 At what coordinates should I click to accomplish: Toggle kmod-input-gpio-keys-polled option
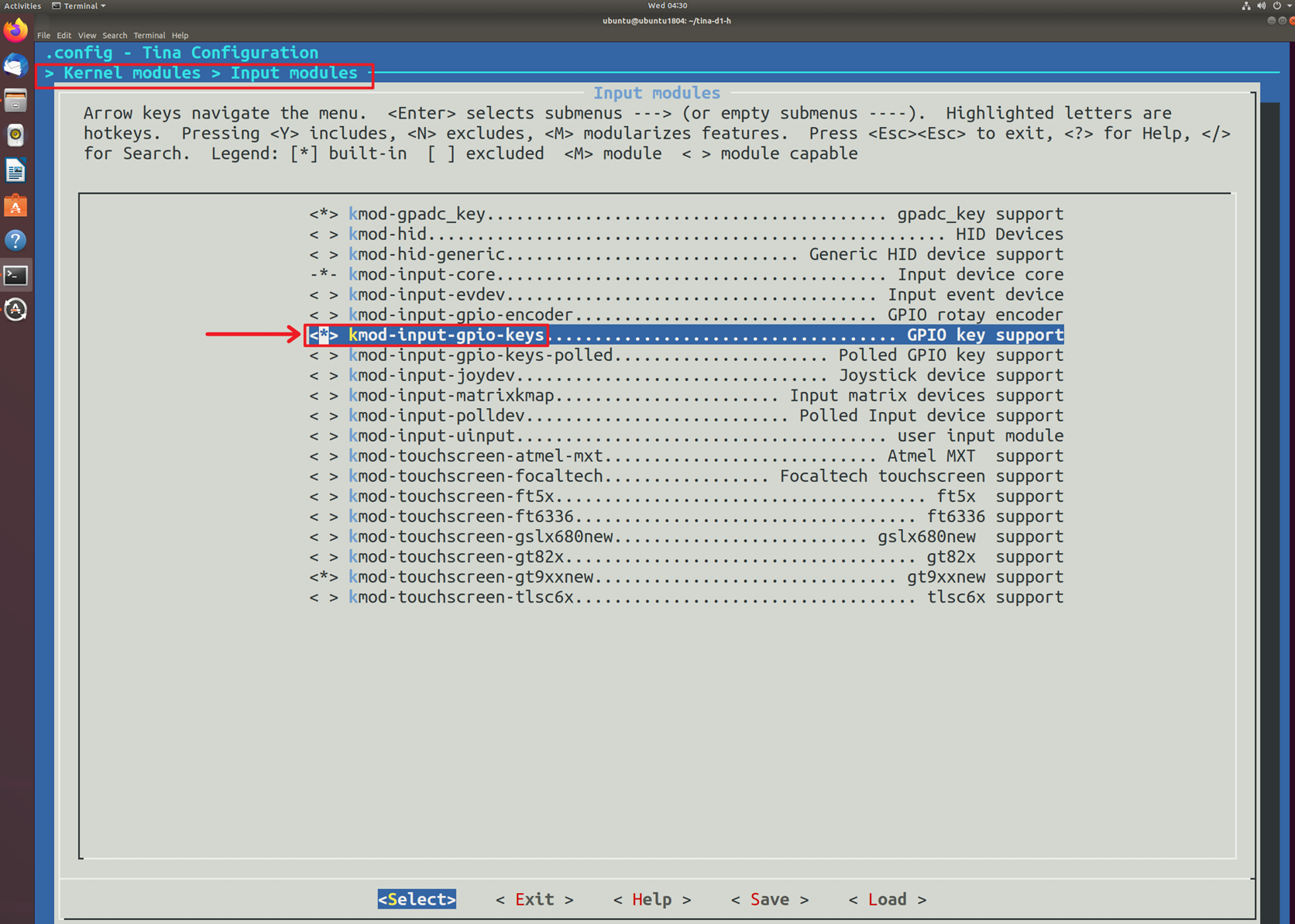point(324,356)
